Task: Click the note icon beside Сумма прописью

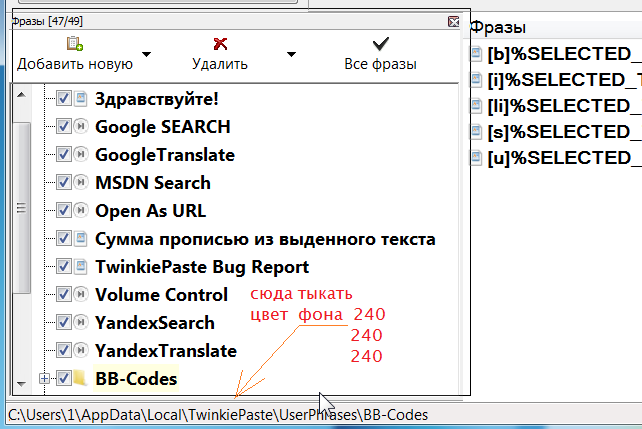Action: pyautogui.click(x=81, y=238)
